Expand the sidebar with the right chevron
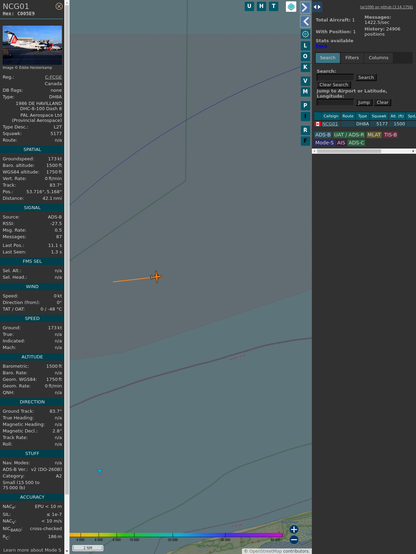Viewport: 416px width, 554px height. (305, 7)
